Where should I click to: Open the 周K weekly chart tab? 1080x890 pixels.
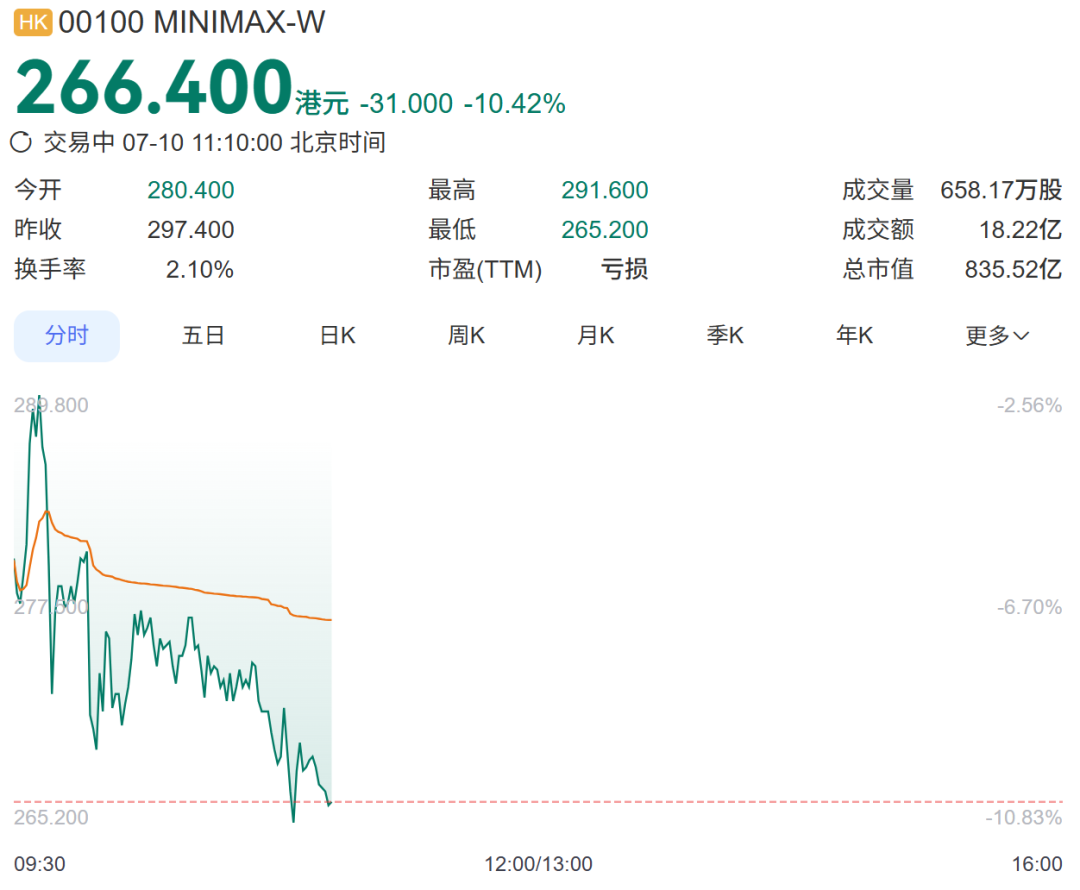click(x=466, y=335)
